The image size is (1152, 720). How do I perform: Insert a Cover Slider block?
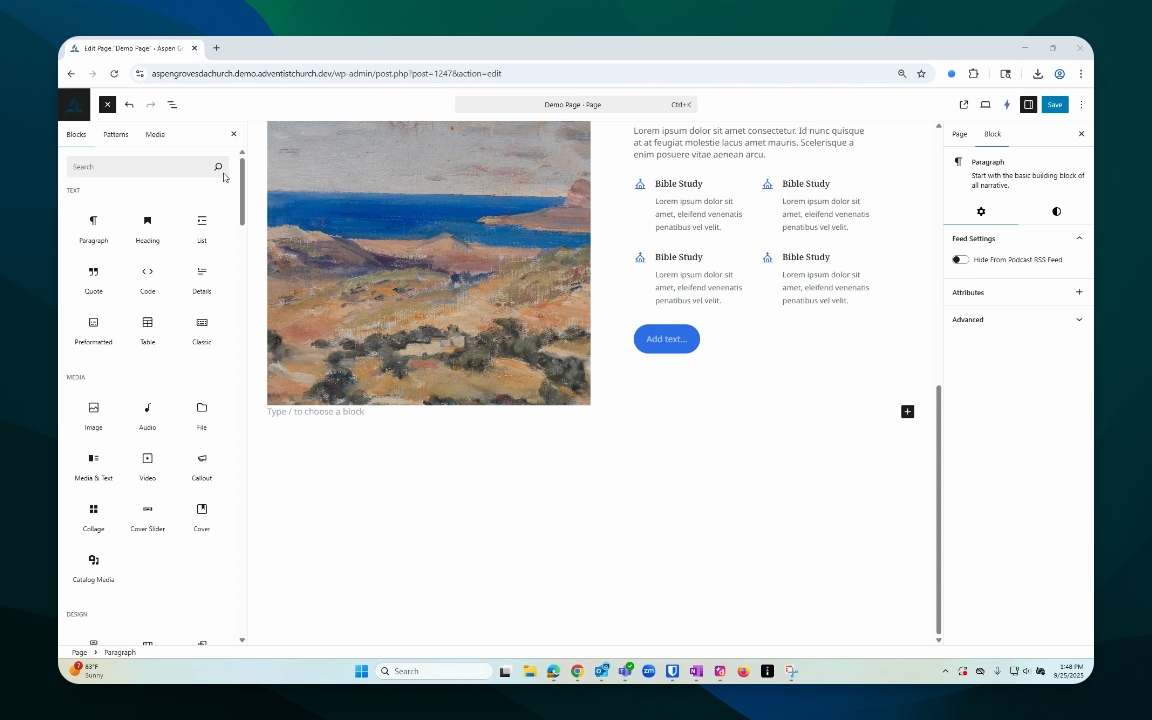[x=147, y=516]
